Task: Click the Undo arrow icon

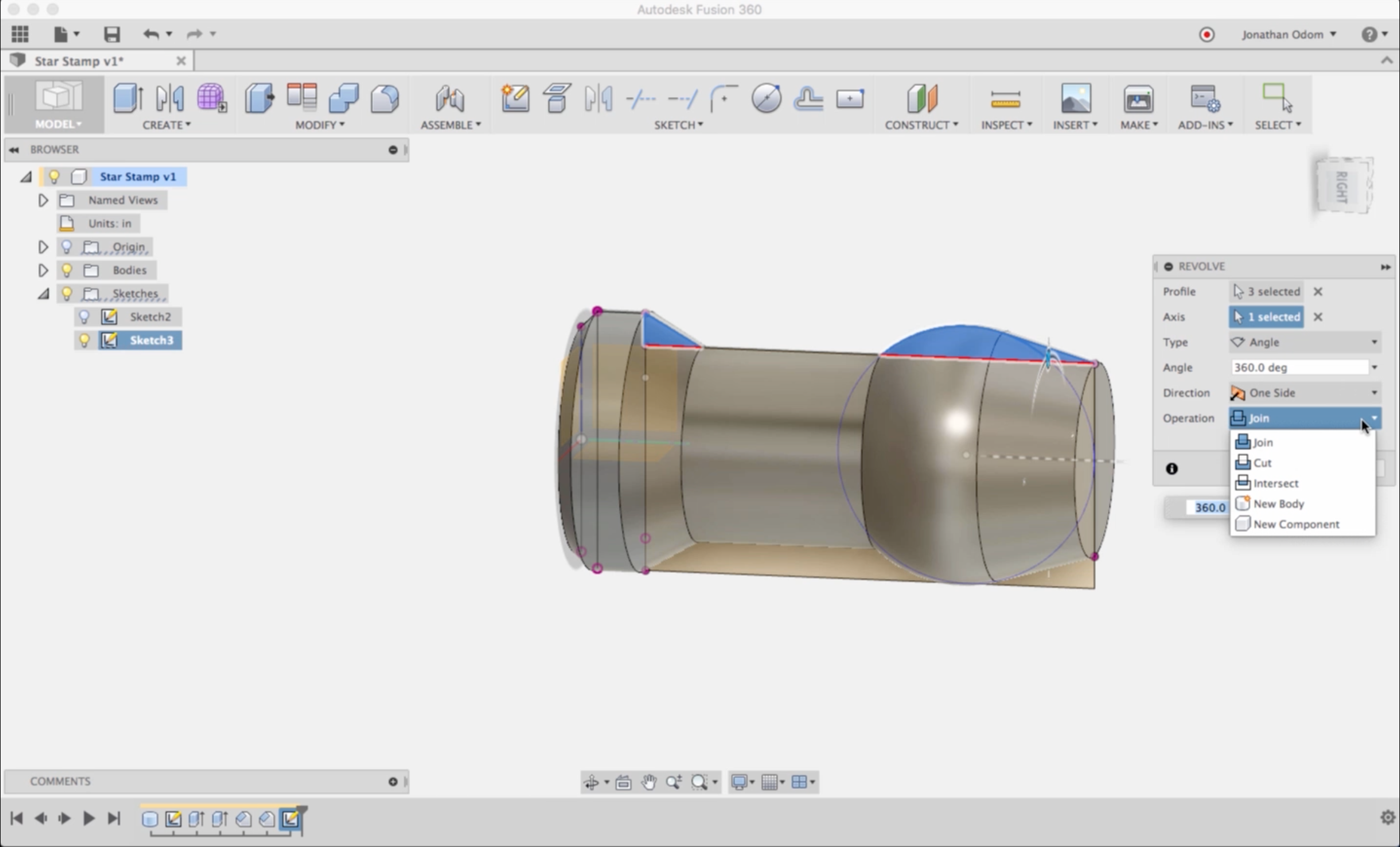Action: tap(151, 34)
